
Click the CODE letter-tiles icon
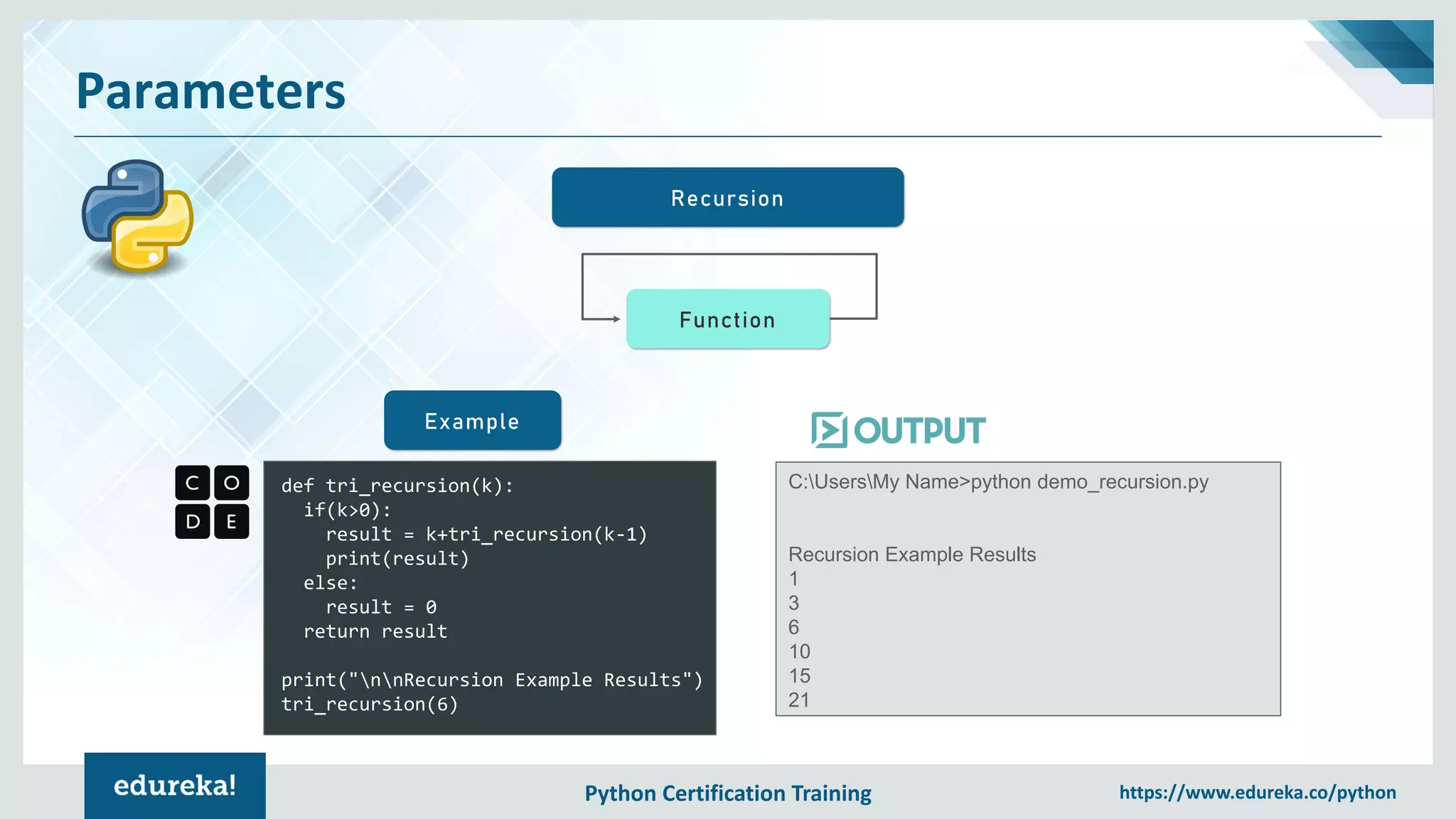212,502
